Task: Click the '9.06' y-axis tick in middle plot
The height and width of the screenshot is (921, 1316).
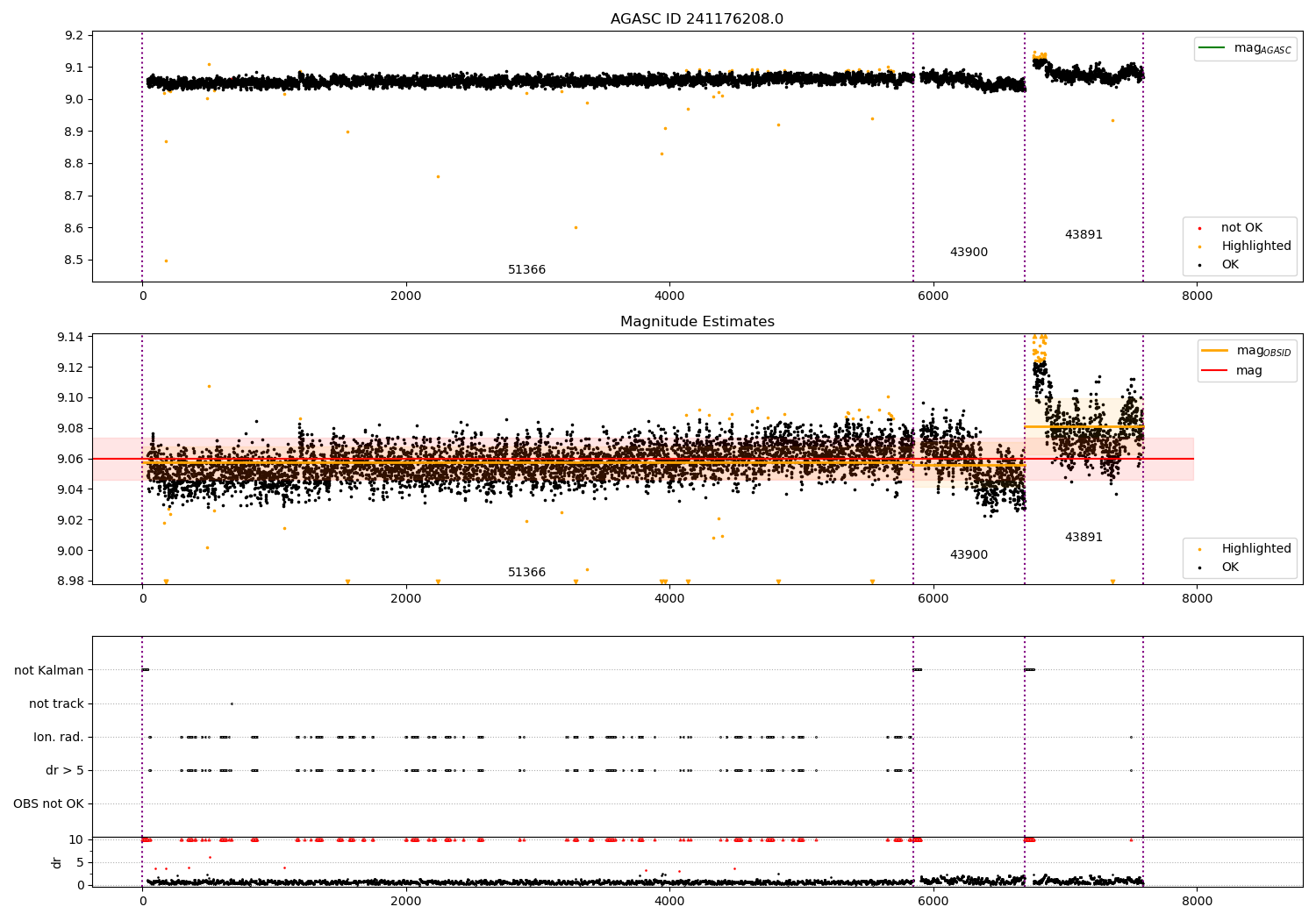Action: pyautogui.click(x=71, y=460)
